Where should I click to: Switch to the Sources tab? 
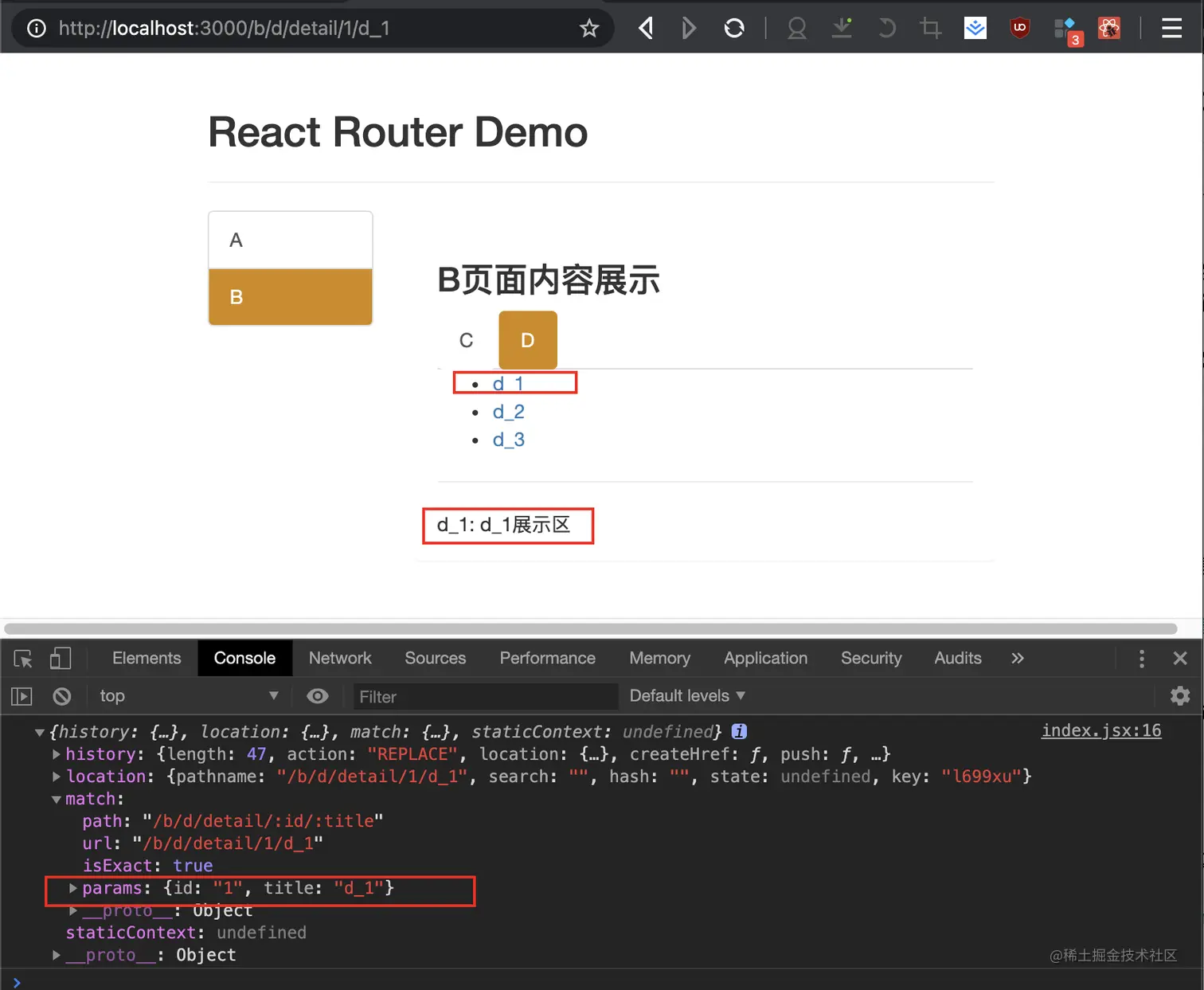point(435,659)
